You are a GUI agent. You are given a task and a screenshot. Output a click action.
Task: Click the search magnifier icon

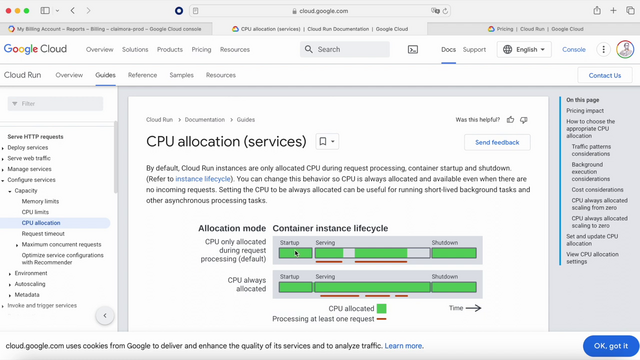point(309,49)
